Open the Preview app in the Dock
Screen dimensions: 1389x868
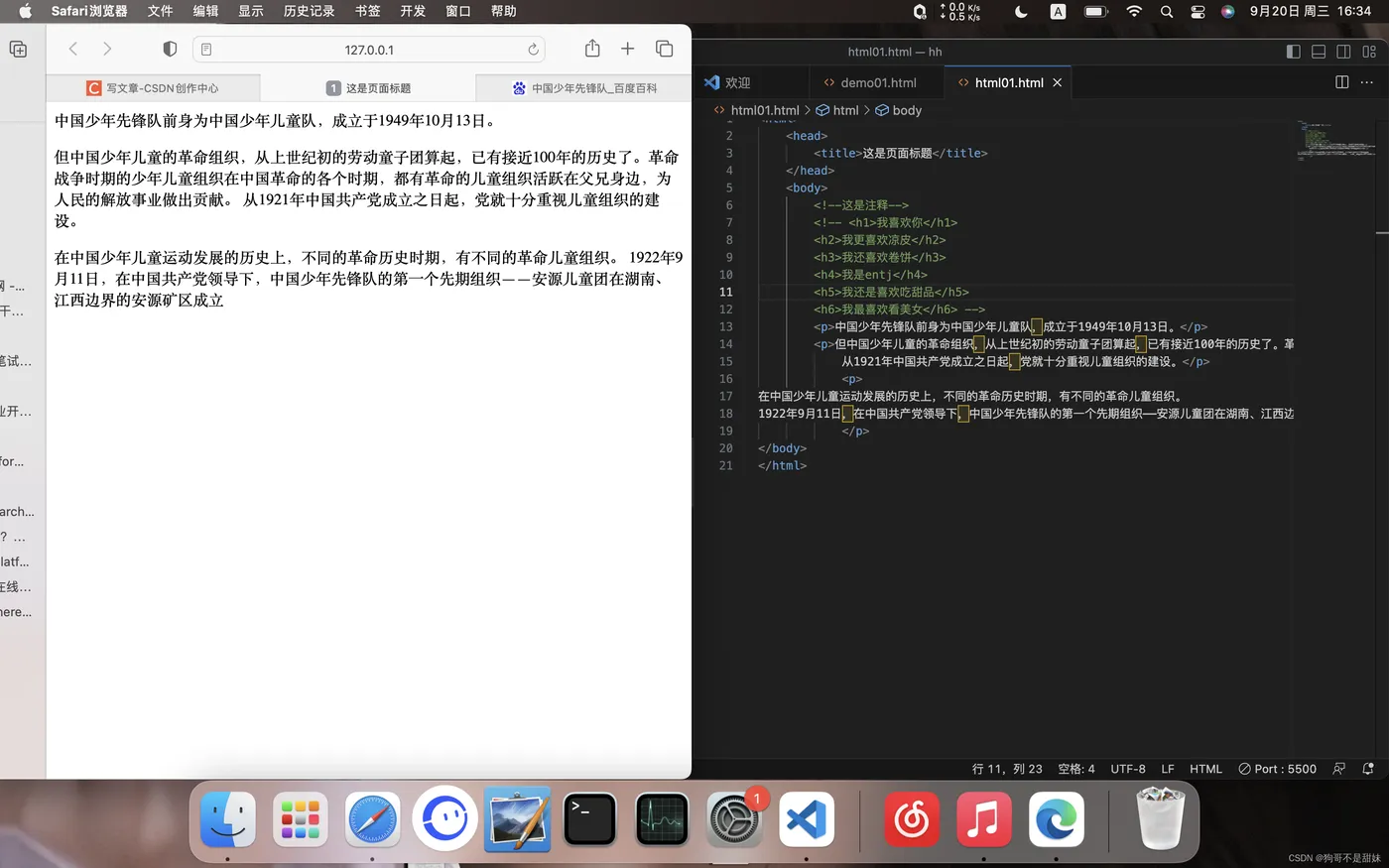(x=517, y=820)
